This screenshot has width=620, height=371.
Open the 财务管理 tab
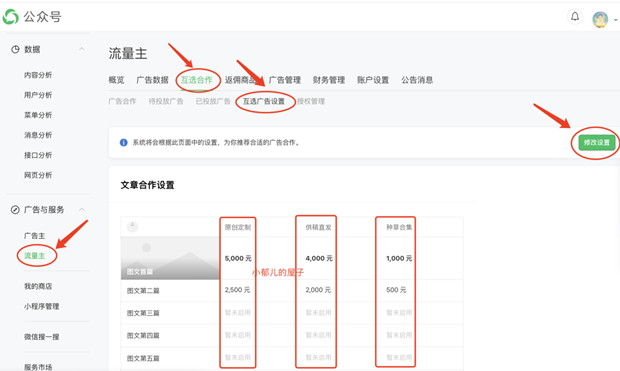tap(329, 80)
